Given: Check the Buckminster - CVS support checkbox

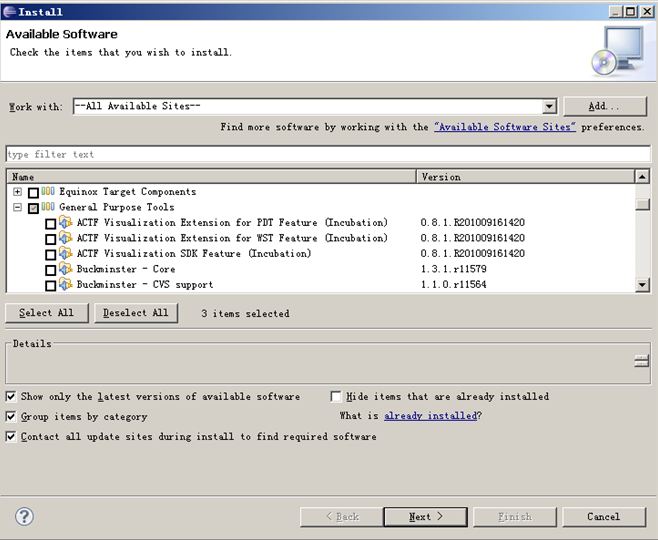Looking at the screenshot, I should coord(50,286).
